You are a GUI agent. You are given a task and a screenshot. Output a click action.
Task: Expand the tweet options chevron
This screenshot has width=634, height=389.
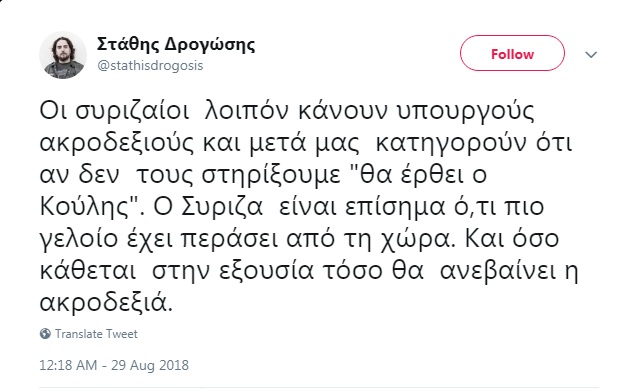591,54
